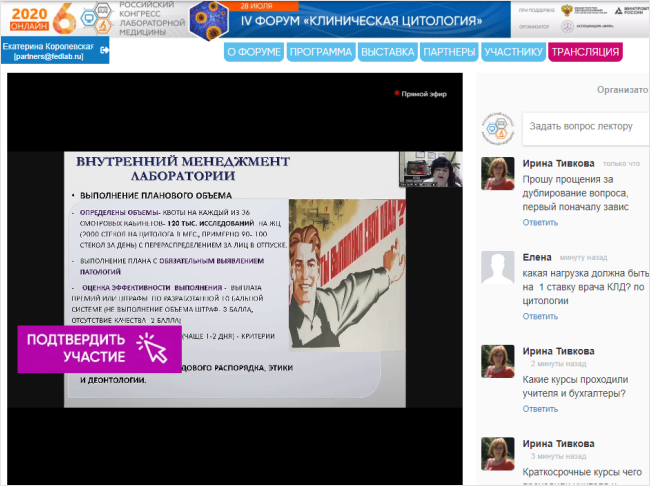Click the organizer hexagon logo near question field
This screenshot has width=650, height=486.
click(x=498, y=125)
